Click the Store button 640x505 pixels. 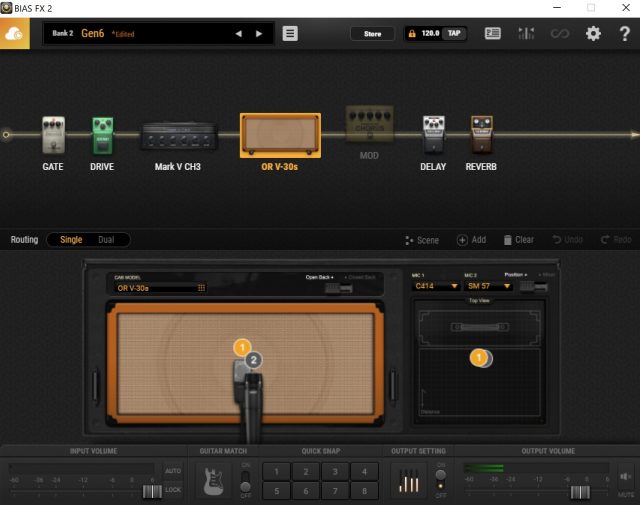point(372,33)
